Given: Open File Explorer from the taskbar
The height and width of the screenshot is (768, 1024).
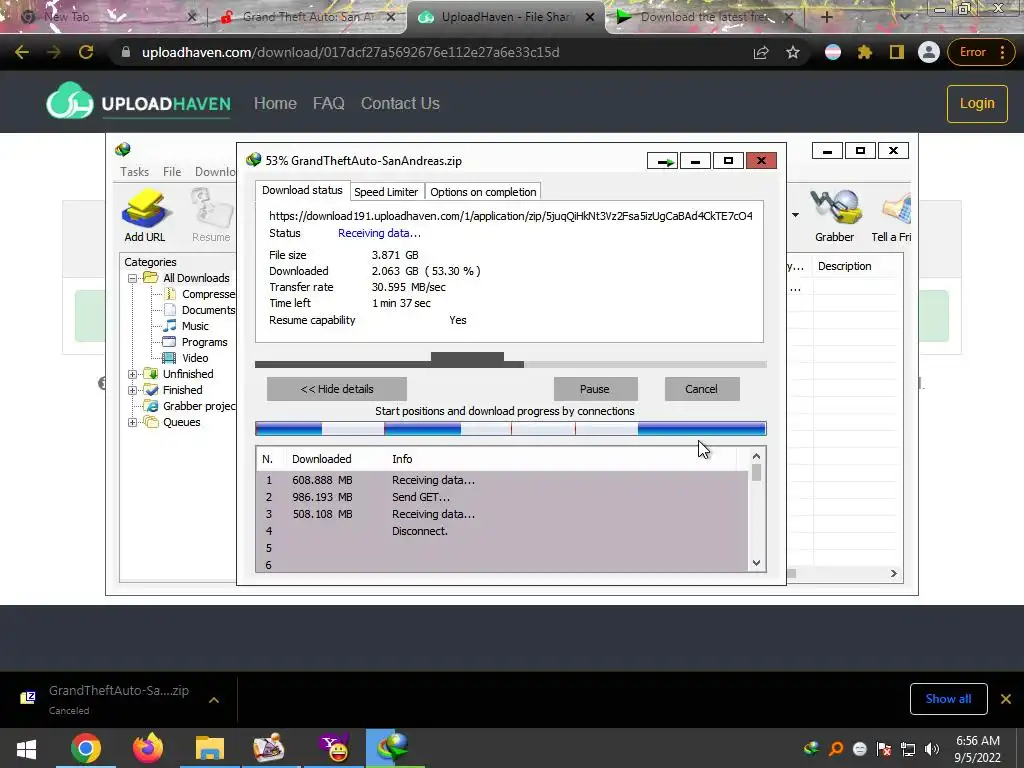Looking at the screenshot, I should click(x=210, y=748).
